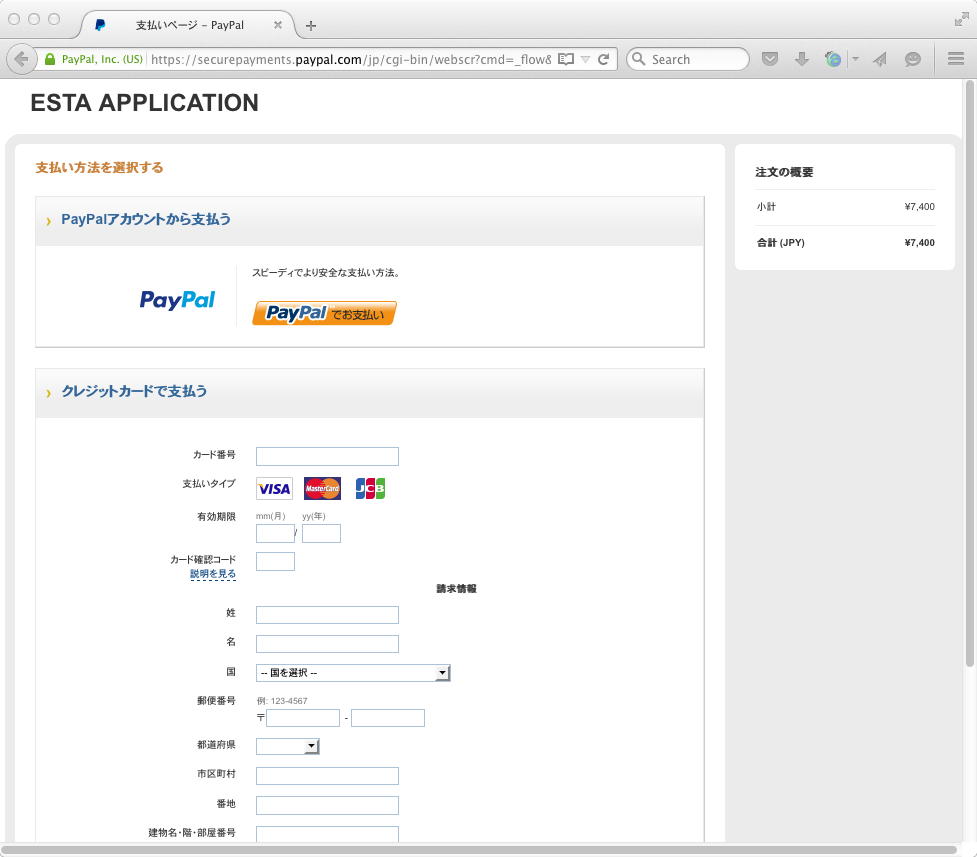This screenshot has height=857, width=977.
Task: Click the PayPal logo image
Action: pos(177,300)
